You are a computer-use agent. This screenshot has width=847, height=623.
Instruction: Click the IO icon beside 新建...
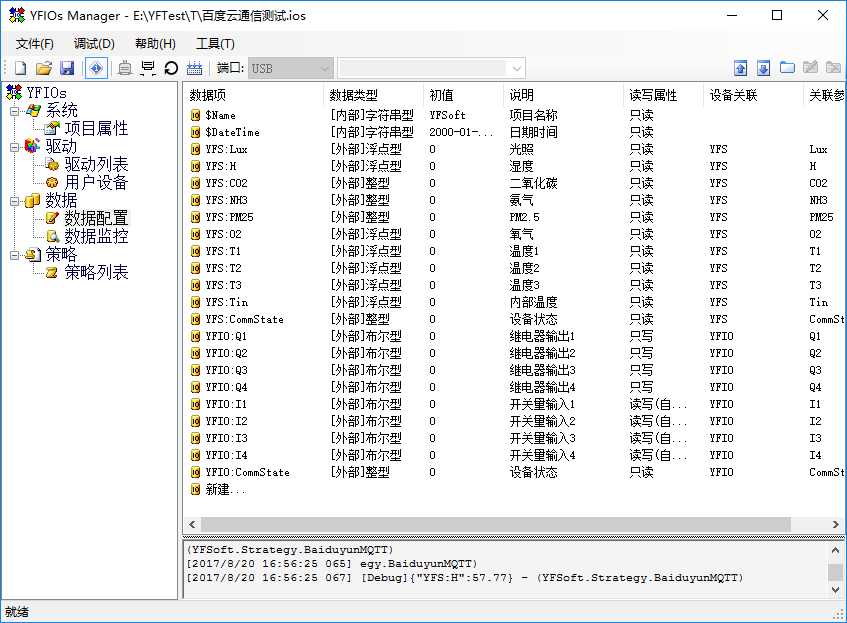coord(196,490)
